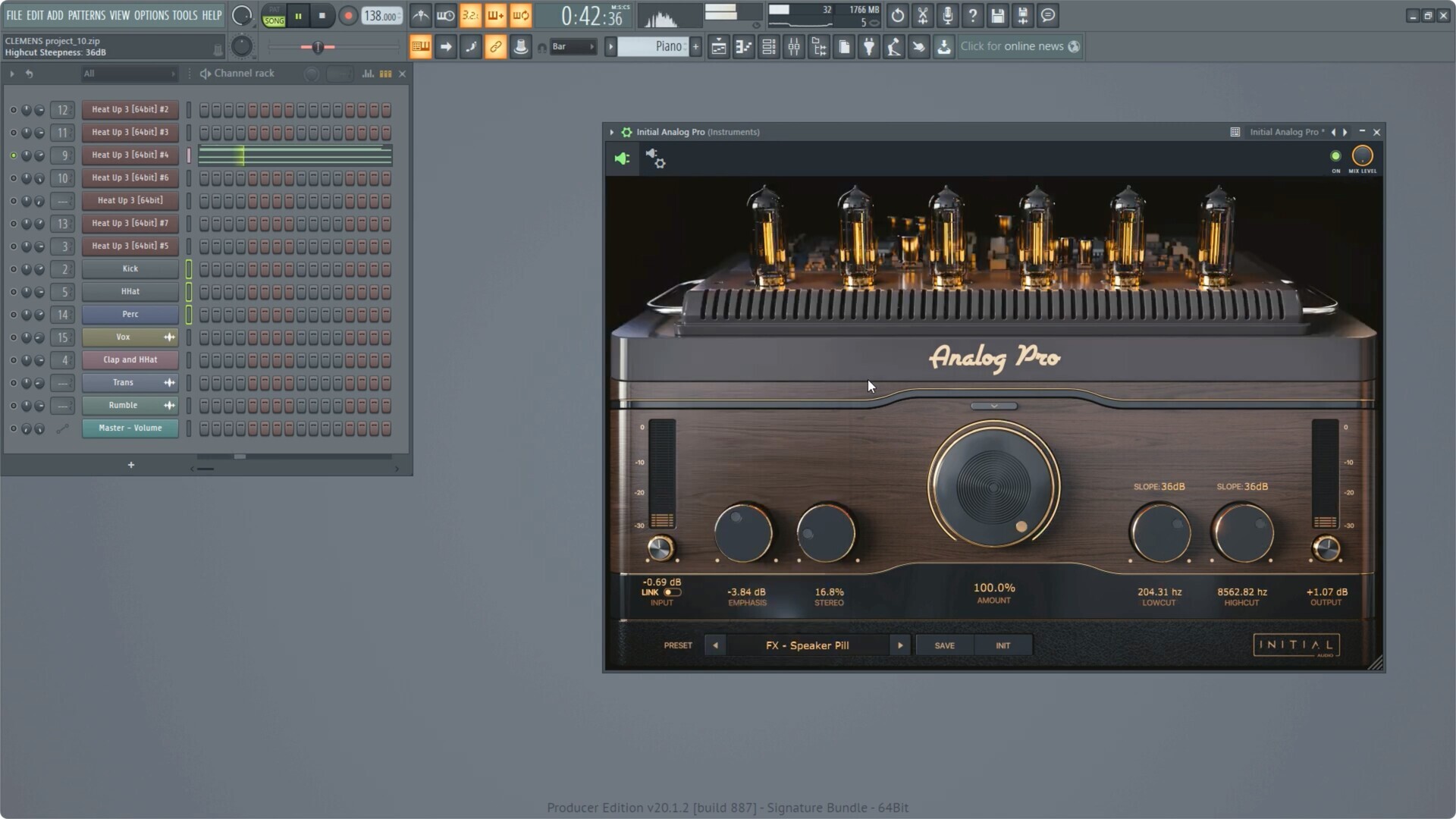The height and width of the screenshot is (819, 1456).
Task: Toggle the 3-2-1 countdown before recording
Action: (x=470, y=15)
